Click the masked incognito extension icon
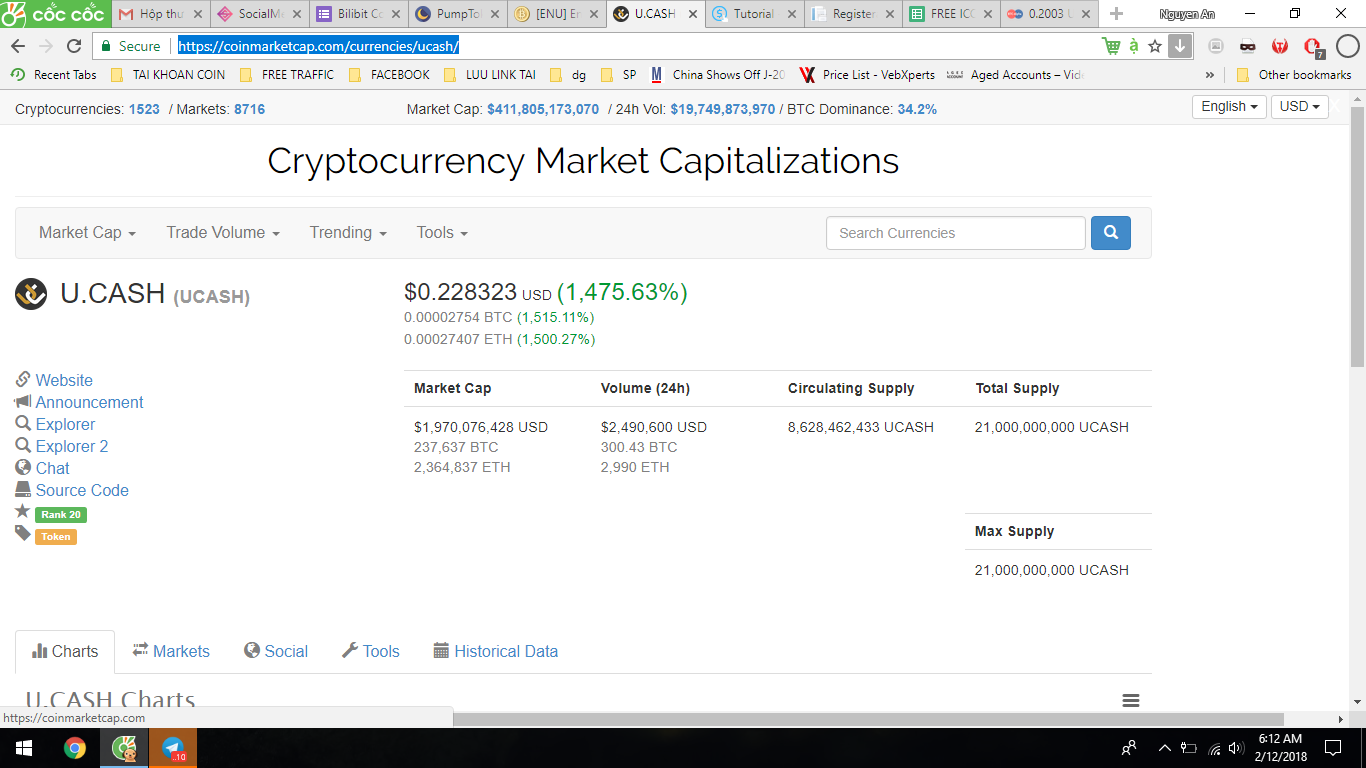The height and width of the screenshot is (768, 1366). point(1248,46)
